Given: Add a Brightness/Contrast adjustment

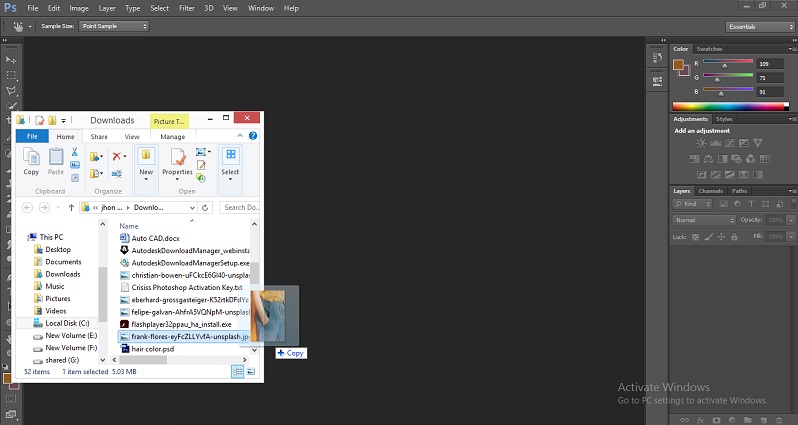Looking at the screenshot, I should tap(701, 143).
